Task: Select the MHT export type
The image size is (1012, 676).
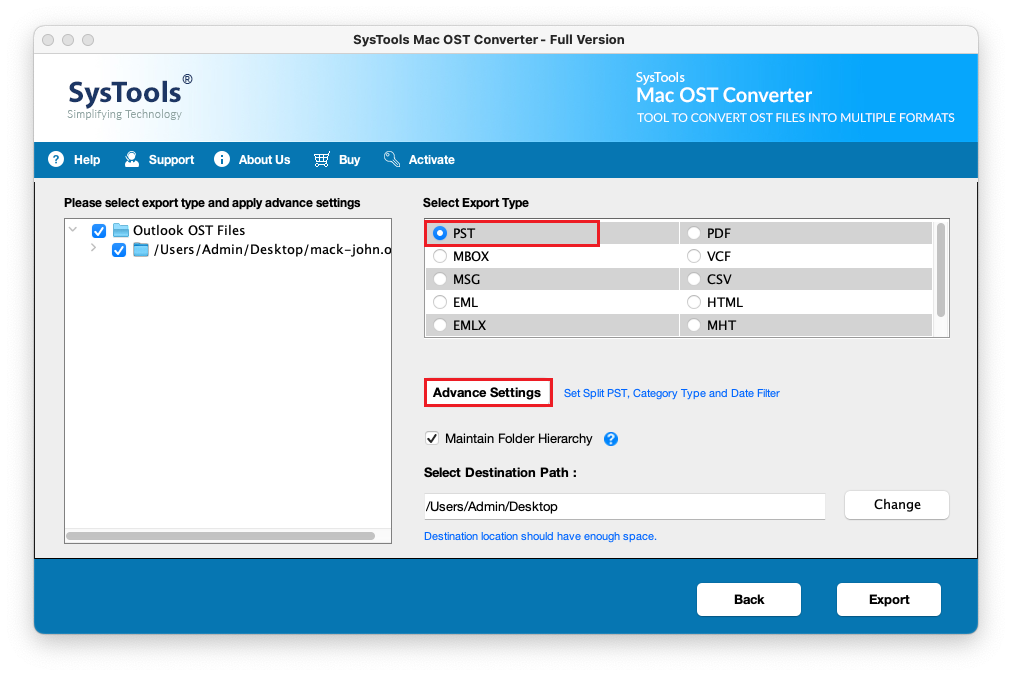Action: pos(694,325)
